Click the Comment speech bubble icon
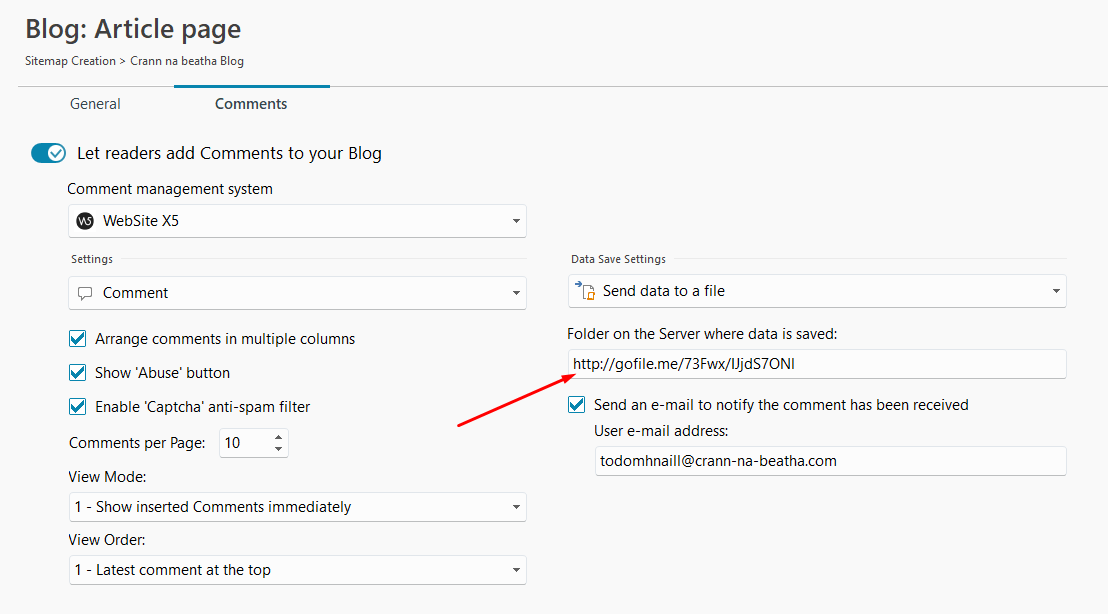 pyautogui.click(x=85, y=293)
